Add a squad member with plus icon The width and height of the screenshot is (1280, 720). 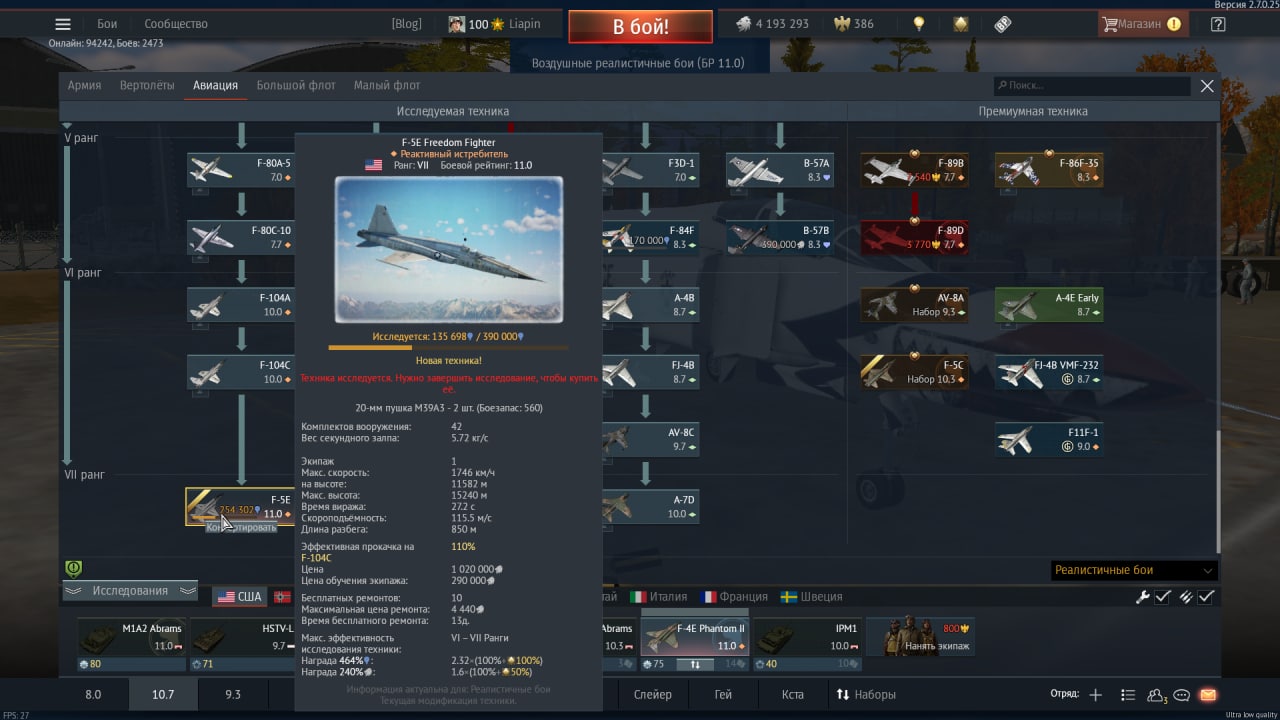click(x=1095, y=695)
